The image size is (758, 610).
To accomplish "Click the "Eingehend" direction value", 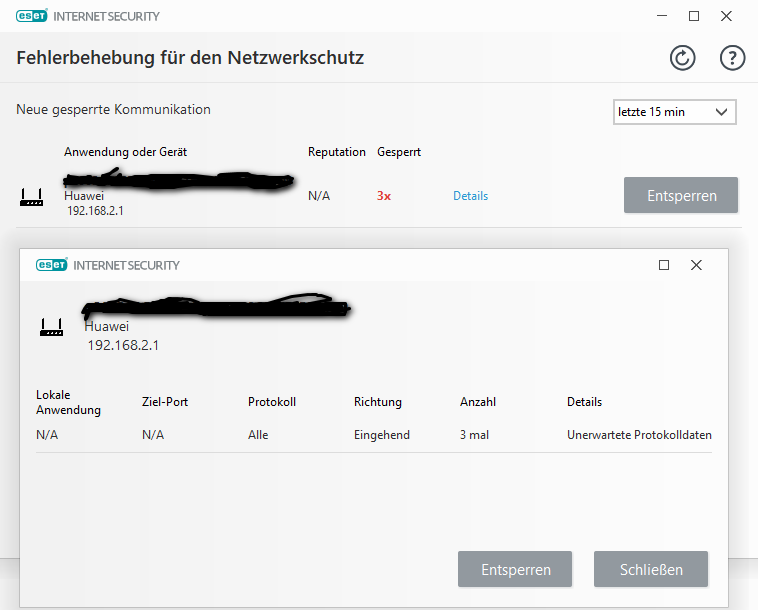I will click(x=381, y=435).
